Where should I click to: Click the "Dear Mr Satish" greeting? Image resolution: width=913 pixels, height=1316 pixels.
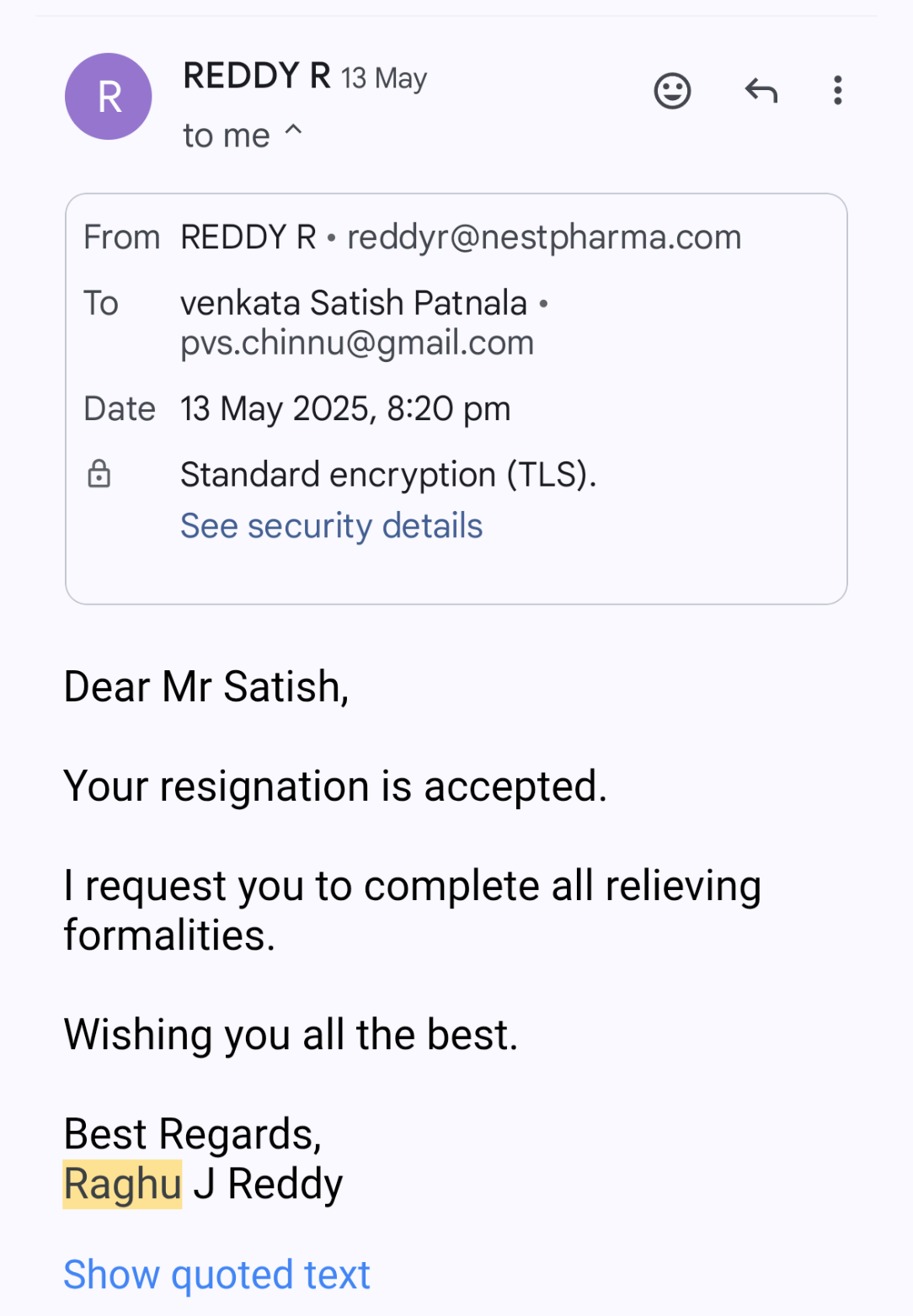pos(206,687)
